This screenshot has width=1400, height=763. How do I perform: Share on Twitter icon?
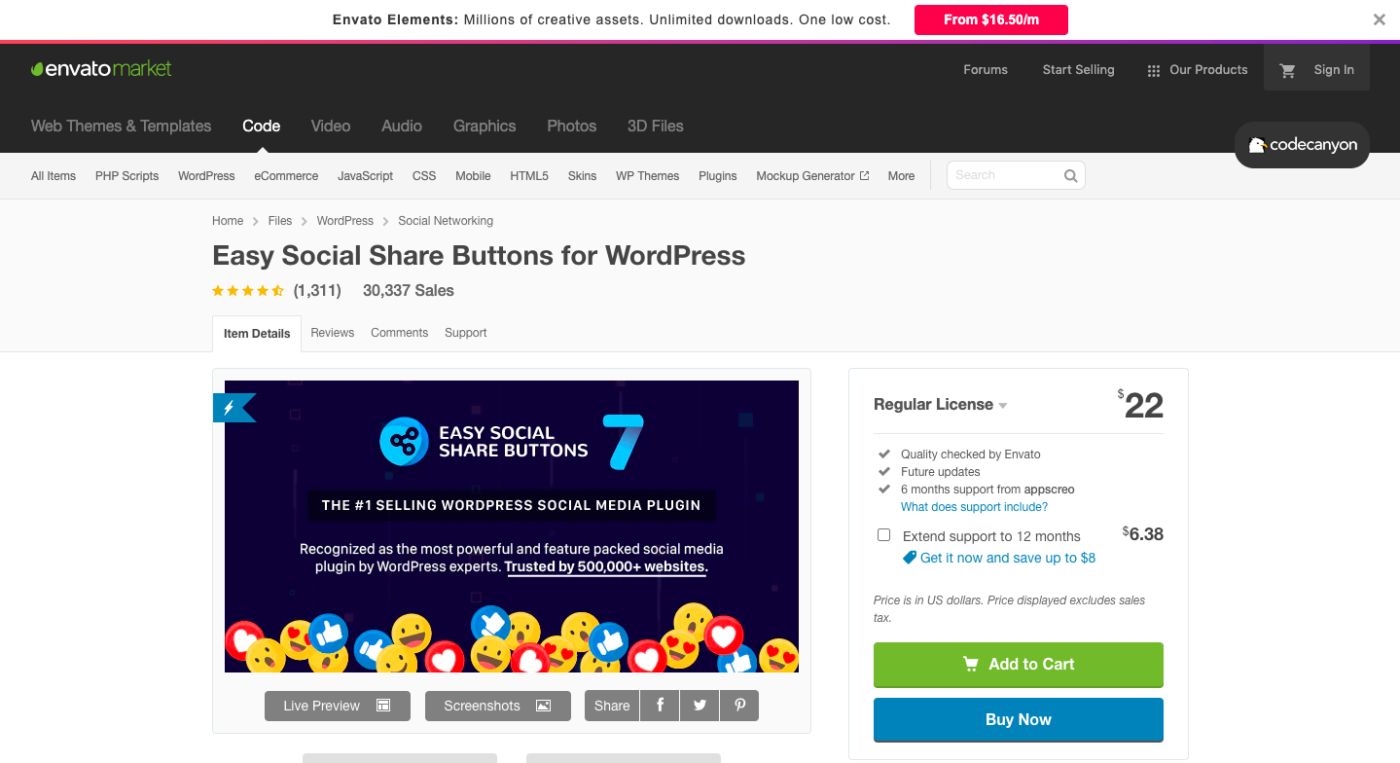coord(700,705)
